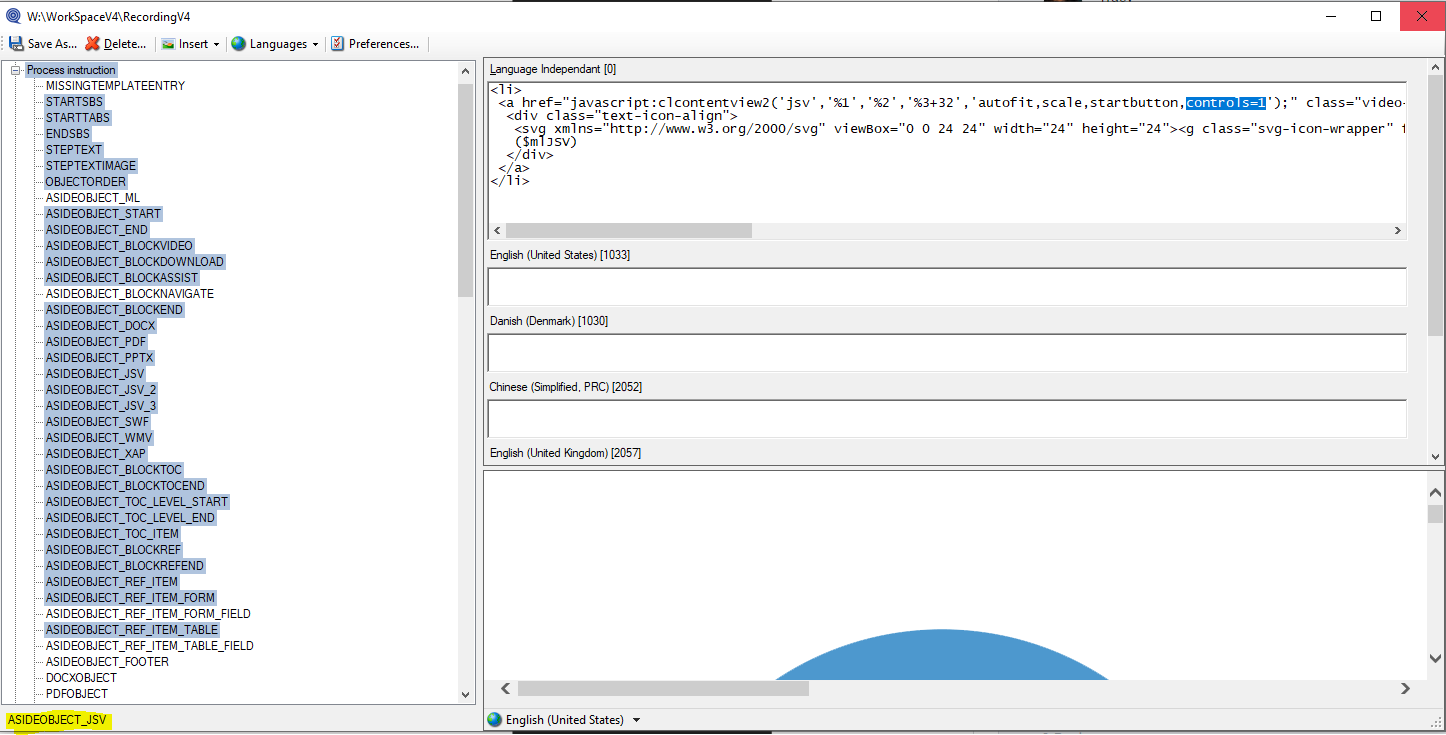Image resolution: width=1446 pixels, height=735 pixels.
Task: Select MISSINGTEMPLATEENTRY in the tree
Action: (x=115, y=86)
